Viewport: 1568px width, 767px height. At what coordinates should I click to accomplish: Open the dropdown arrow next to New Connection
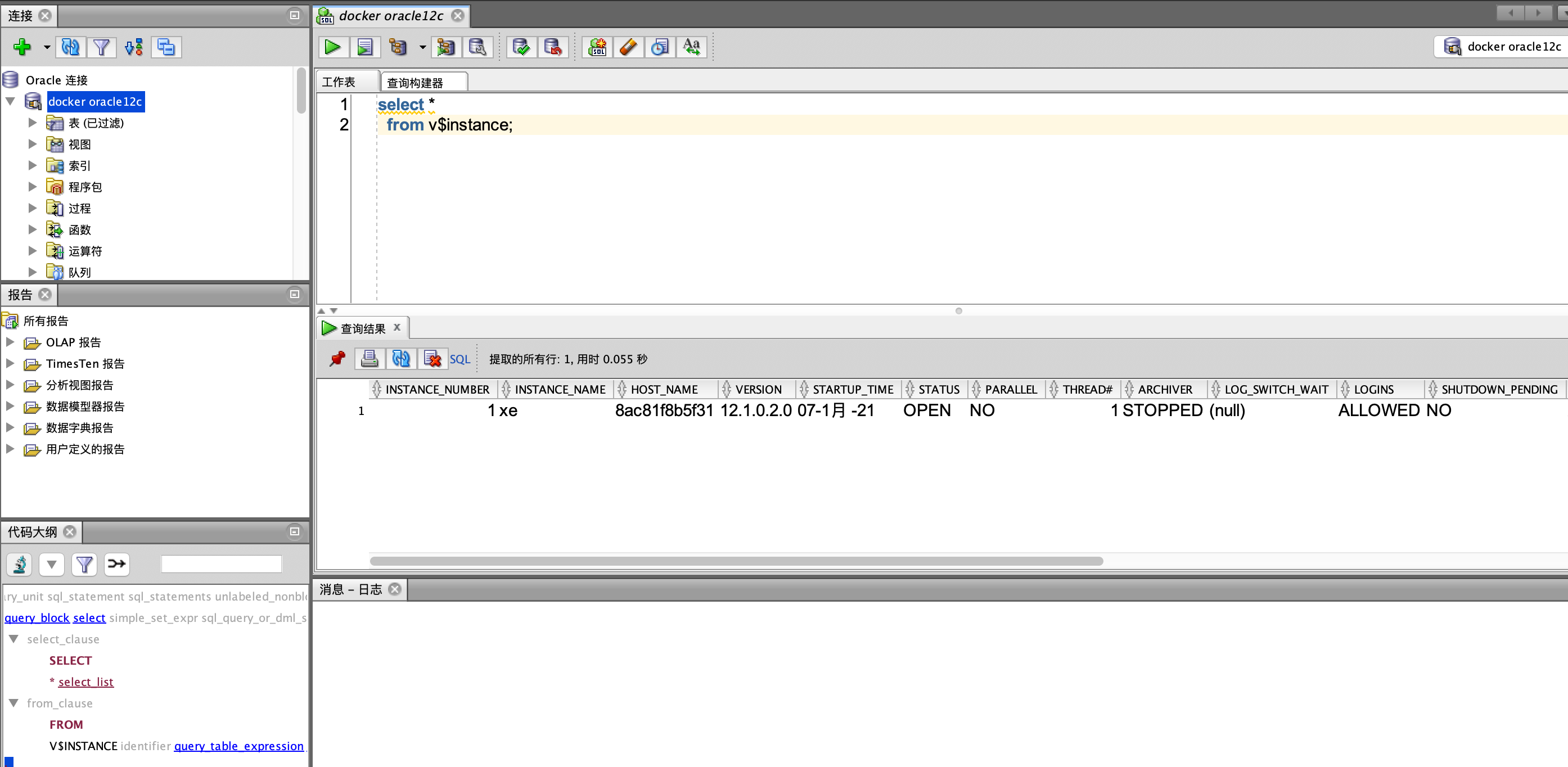47,47
